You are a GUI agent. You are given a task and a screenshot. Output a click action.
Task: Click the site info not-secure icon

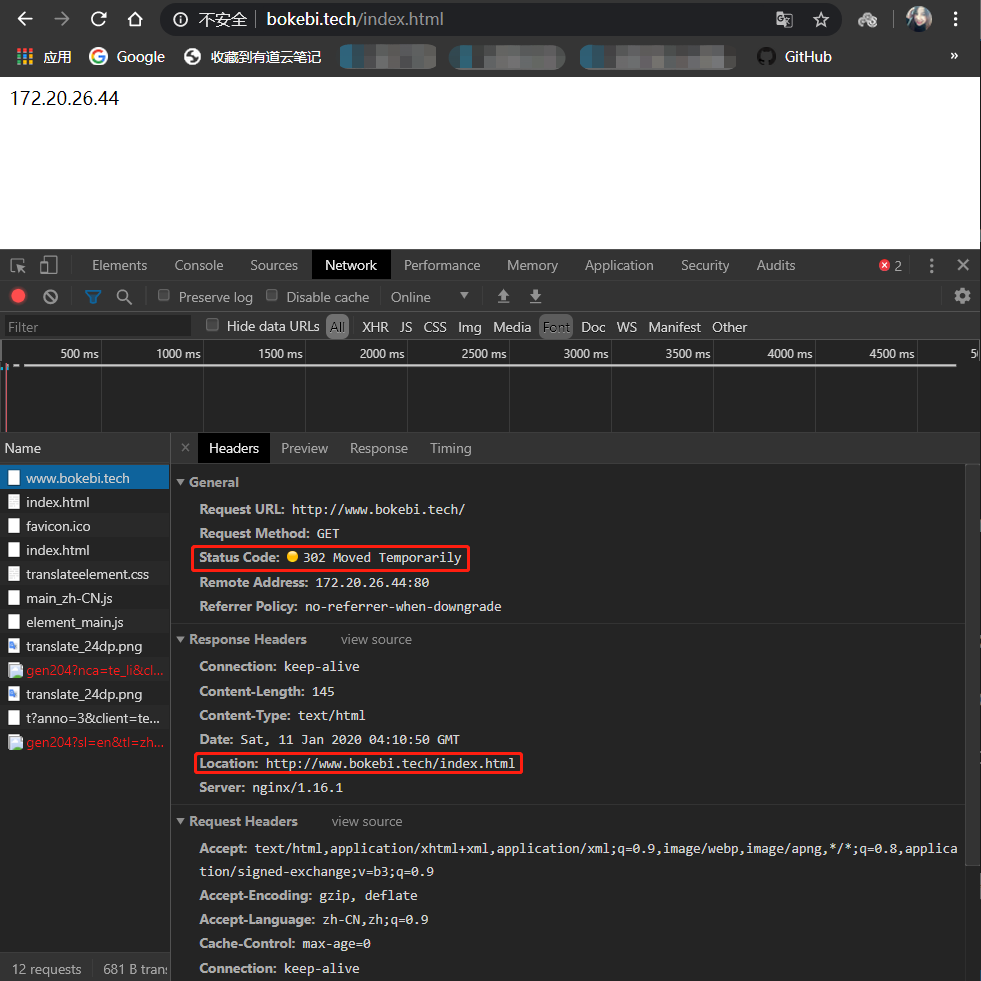180,20
